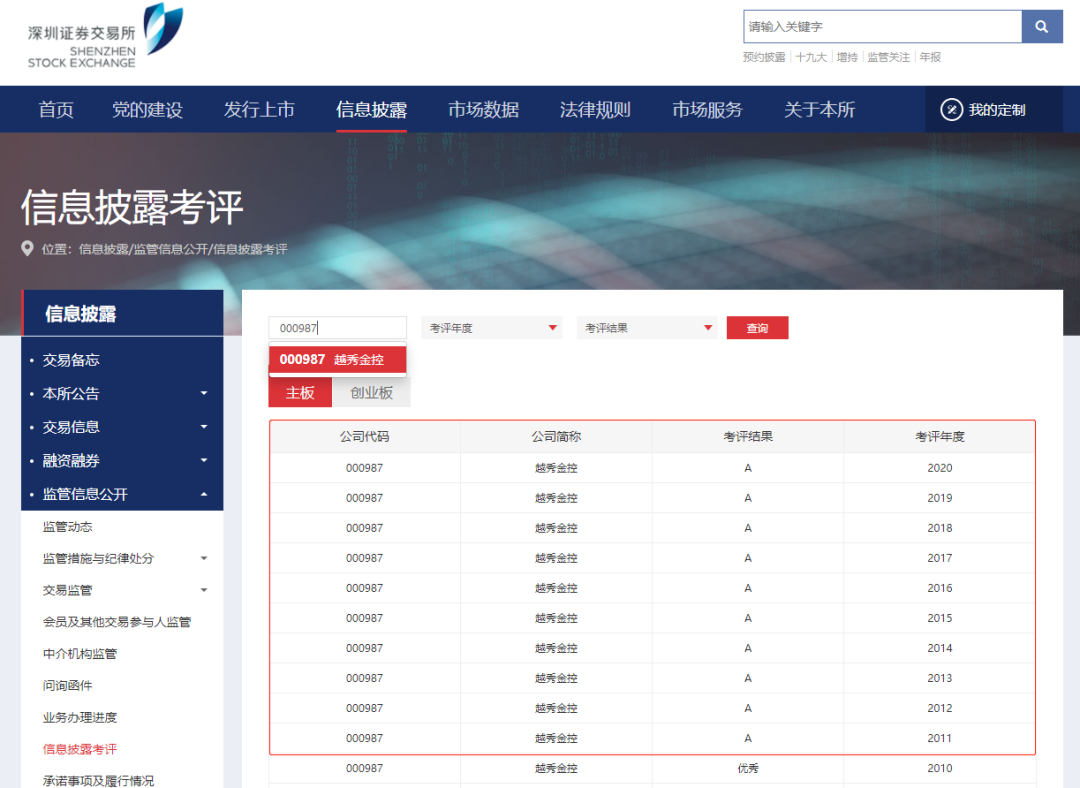Viewport: 1080px width, 788px height.
Task: Click the search magnifier icon
Action: point(1041,26)
